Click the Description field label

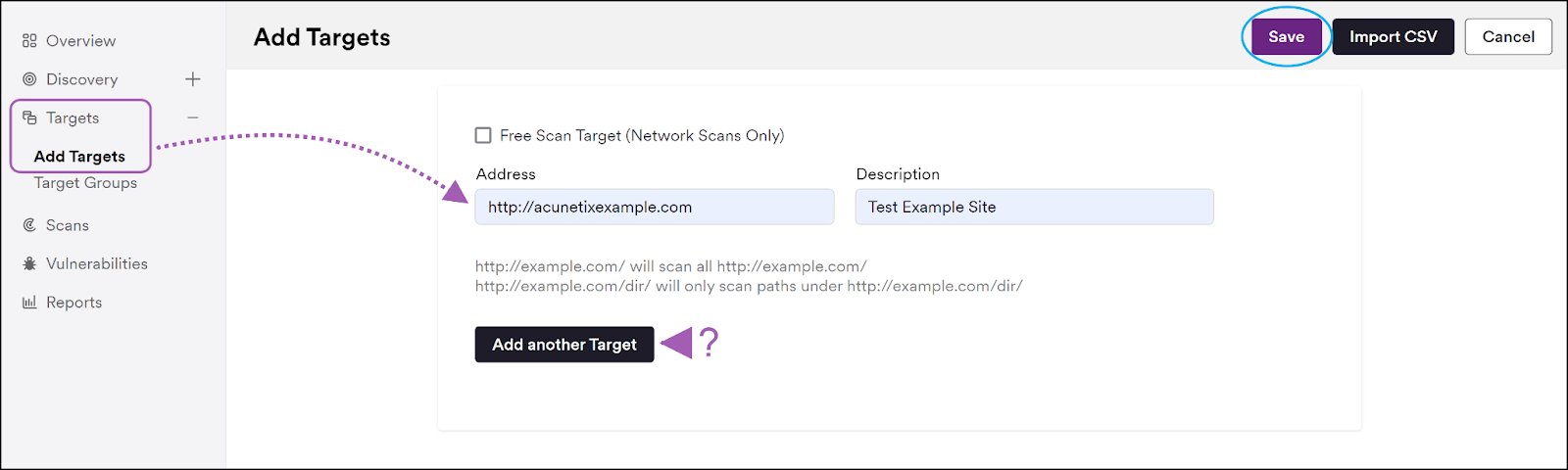click(x=898, y=174)
